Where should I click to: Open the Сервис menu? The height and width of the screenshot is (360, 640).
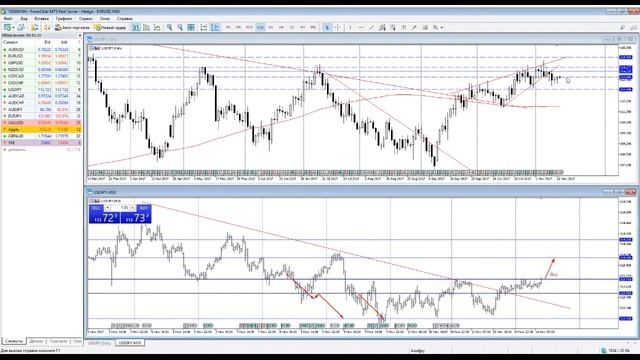coord(85,19)
